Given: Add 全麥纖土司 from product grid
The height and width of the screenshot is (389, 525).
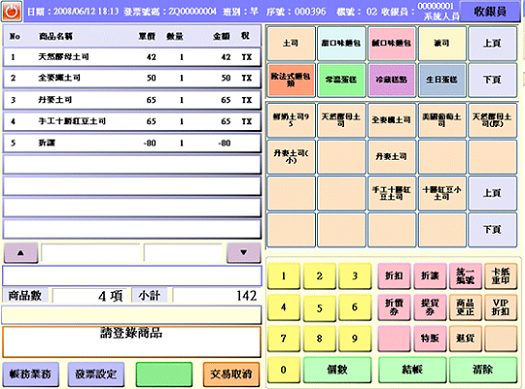Looking at the screenshot, I should 391,120.
